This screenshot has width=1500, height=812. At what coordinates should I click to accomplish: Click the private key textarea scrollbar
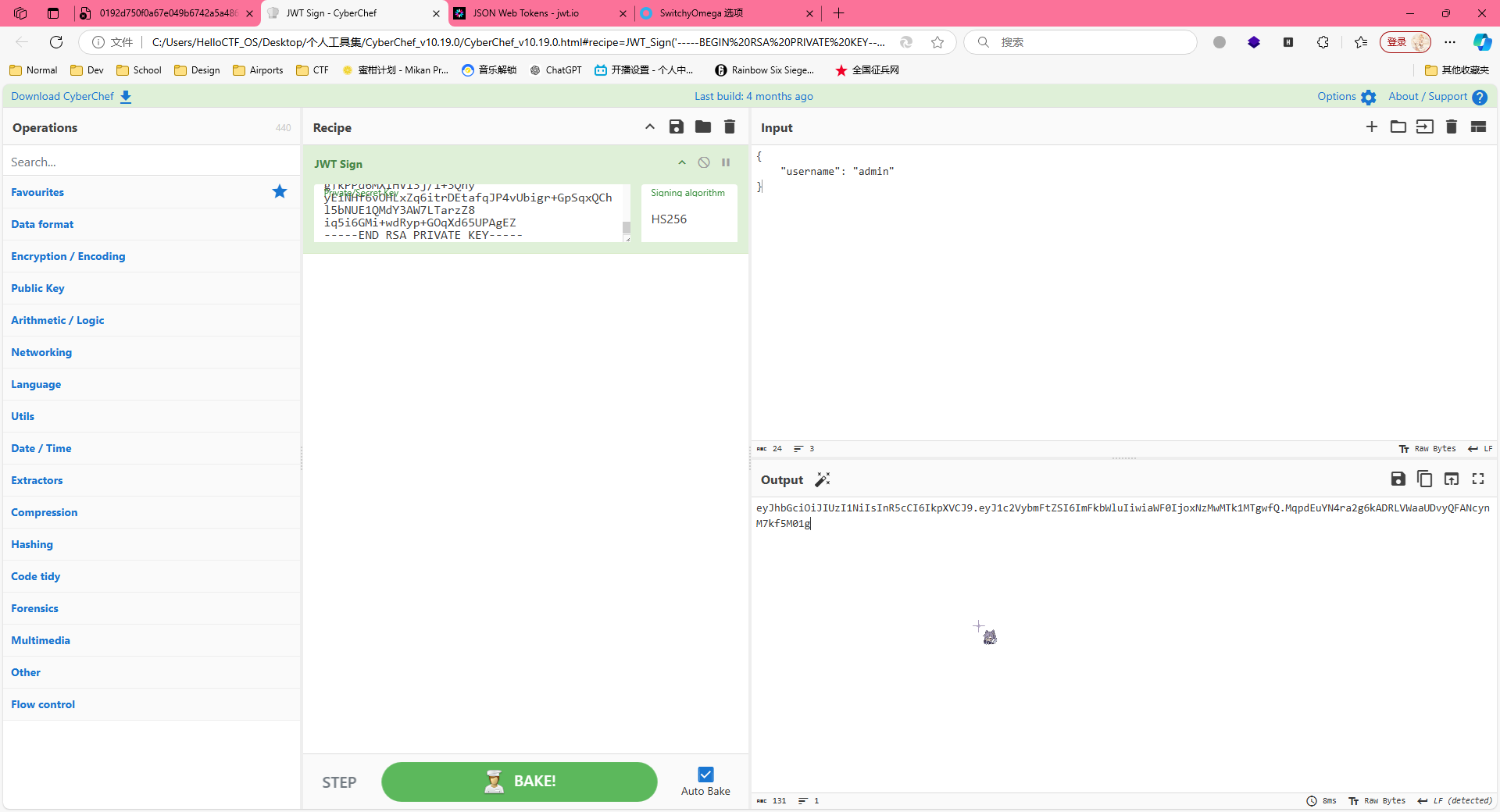click(x=627, y=226)
